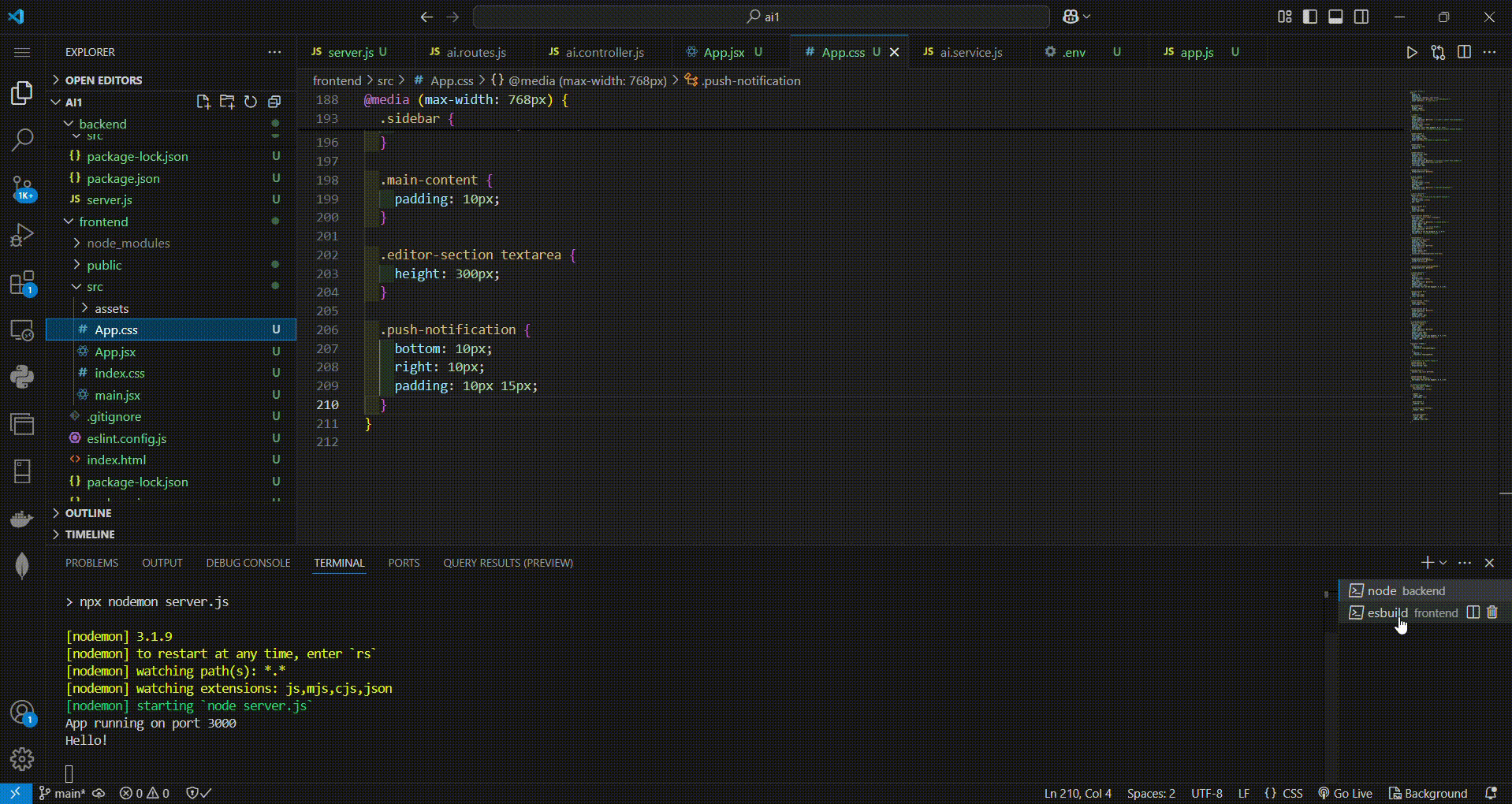This screenshot has height=804, width=1512.
Task: Toggle primary side bar visibility
Action: coord(1310,17)
